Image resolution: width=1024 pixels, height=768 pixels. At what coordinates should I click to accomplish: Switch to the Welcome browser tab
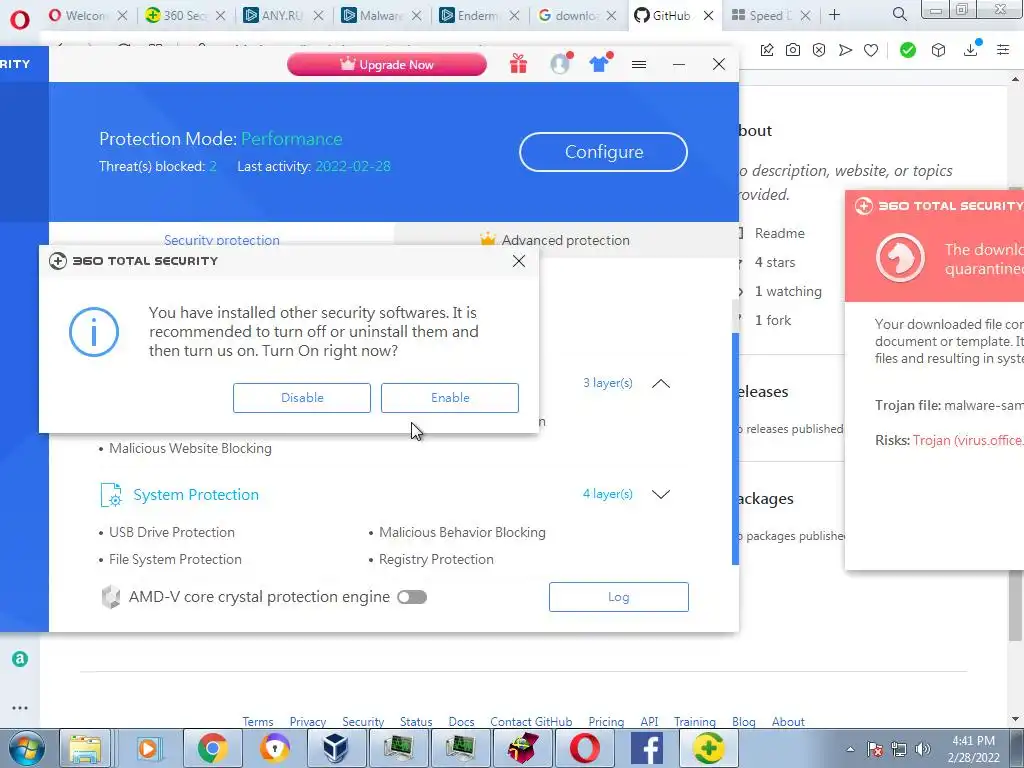87,15
